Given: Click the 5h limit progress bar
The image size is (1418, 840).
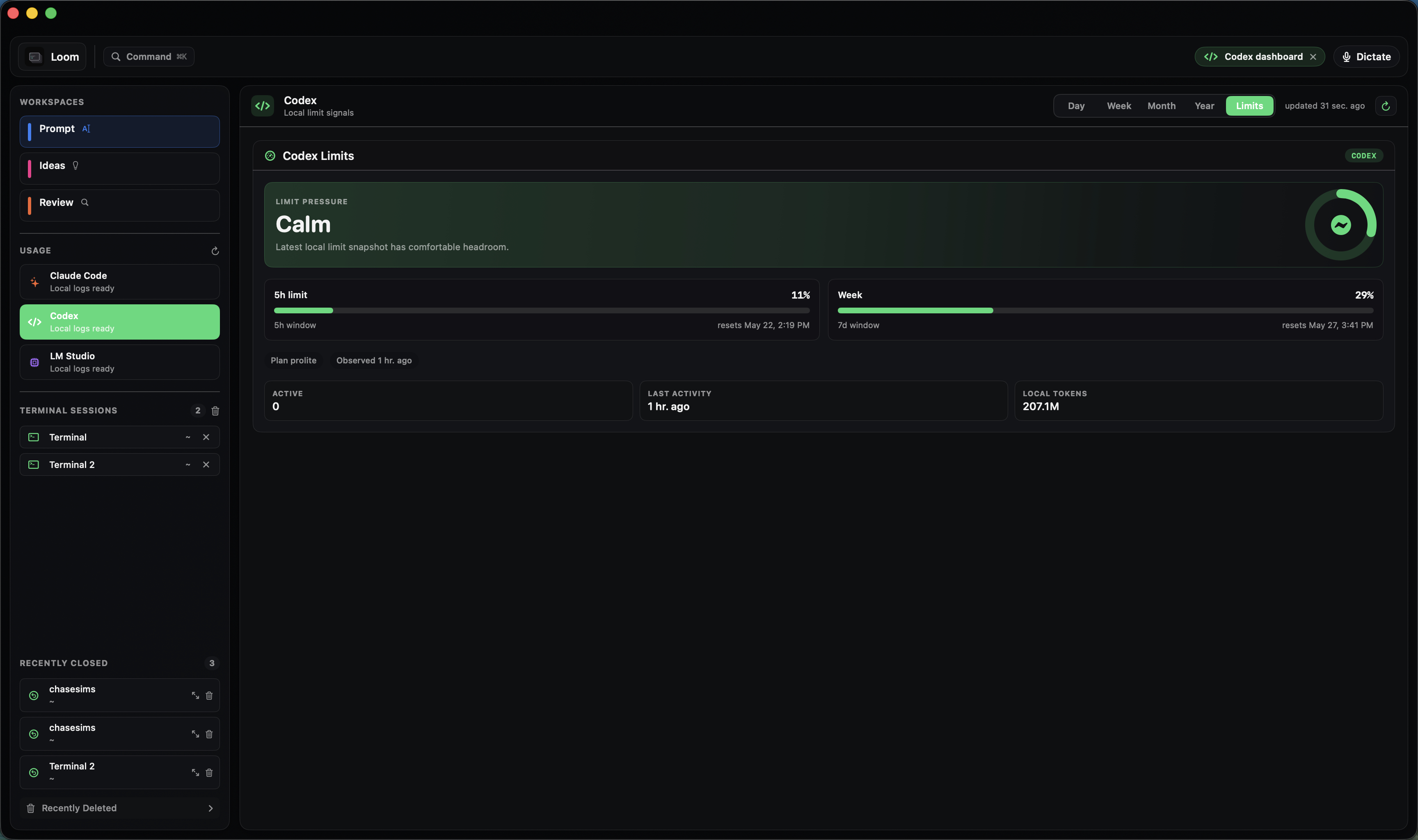Looking at the screenshot, I should tap(542, 310).
